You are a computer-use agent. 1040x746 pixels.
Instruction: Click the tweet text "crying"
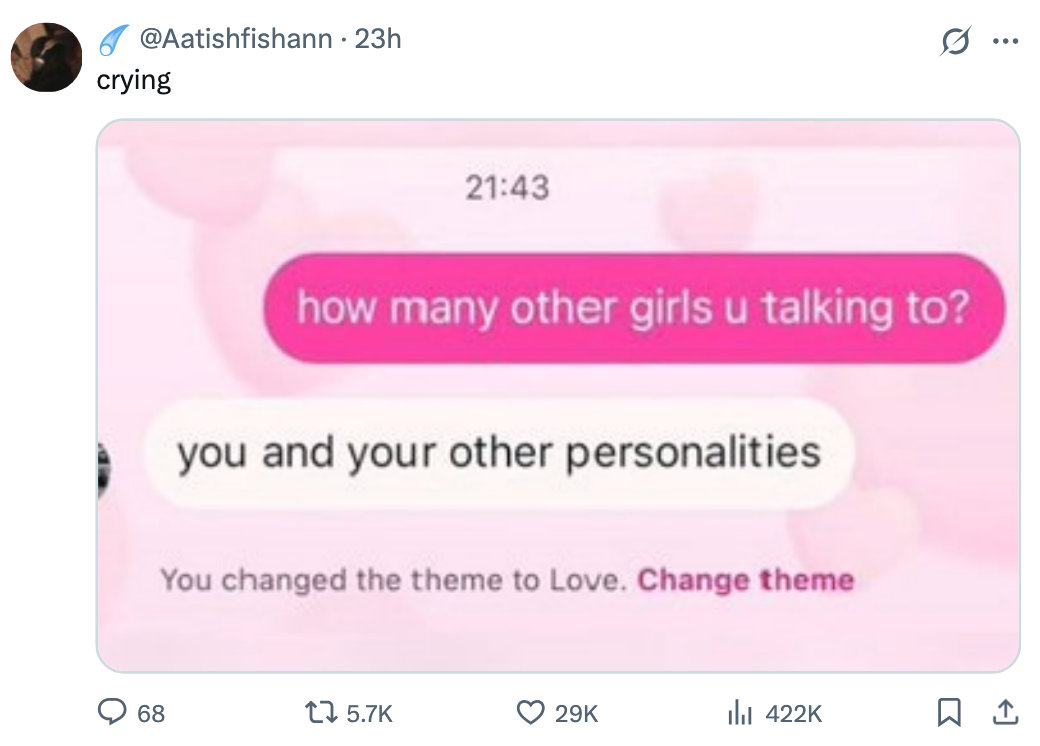point(133,80)
